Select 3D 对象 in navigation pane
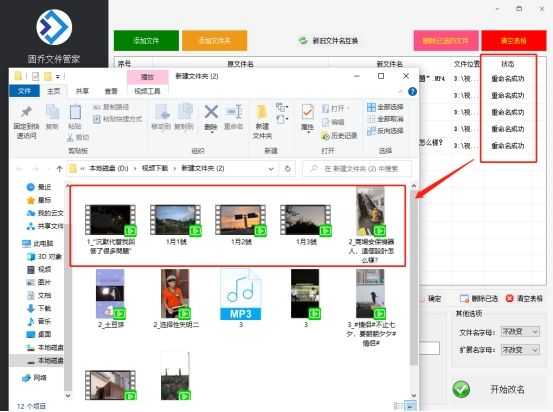 tap(45, 256)
